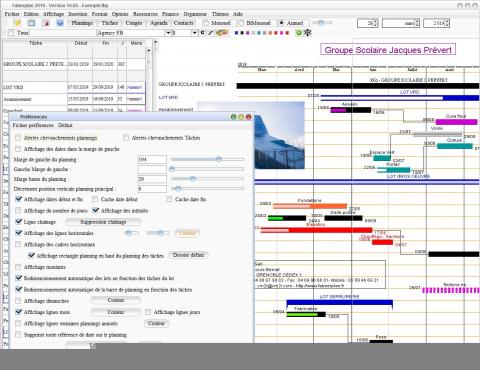
Task: Click the blue window toolbar icon
Action: 32,23
